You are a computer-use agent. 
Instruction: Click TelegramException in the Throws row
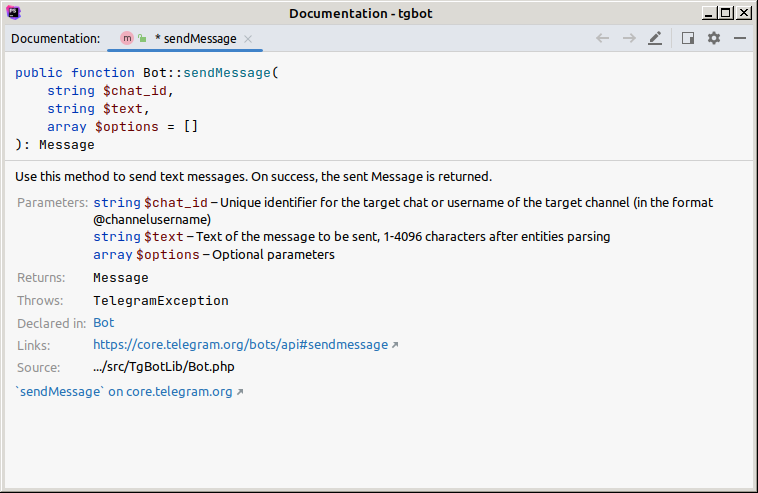point(160,301)
